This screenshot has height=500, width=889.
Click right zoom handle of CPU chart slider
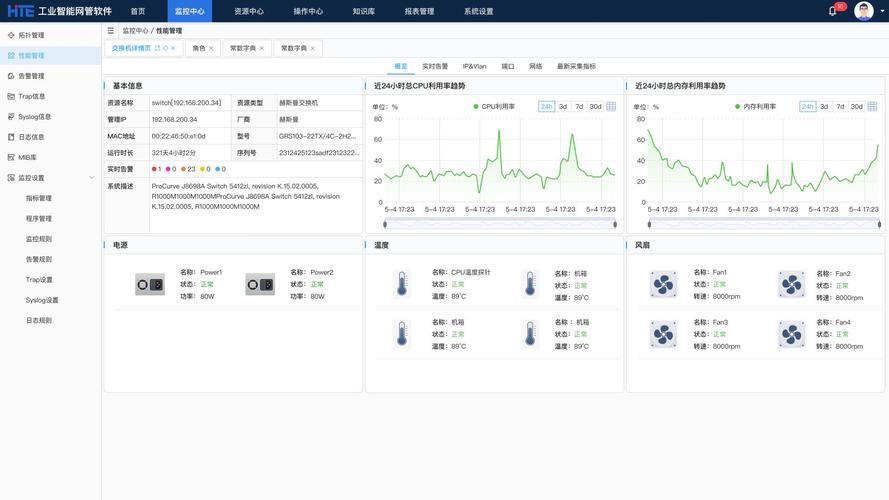[x=615, y=224]
